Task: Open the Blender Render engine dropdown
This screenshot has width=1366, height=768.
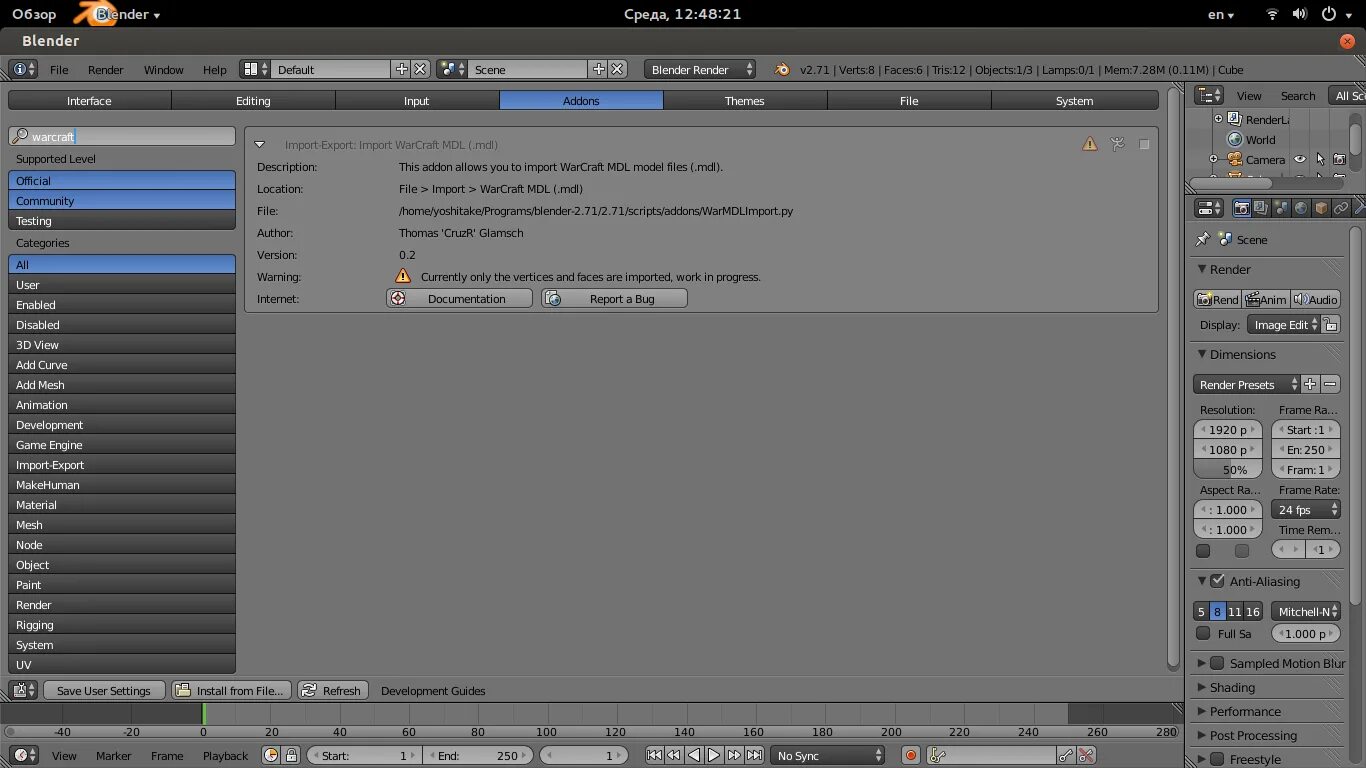Action: 701,69
